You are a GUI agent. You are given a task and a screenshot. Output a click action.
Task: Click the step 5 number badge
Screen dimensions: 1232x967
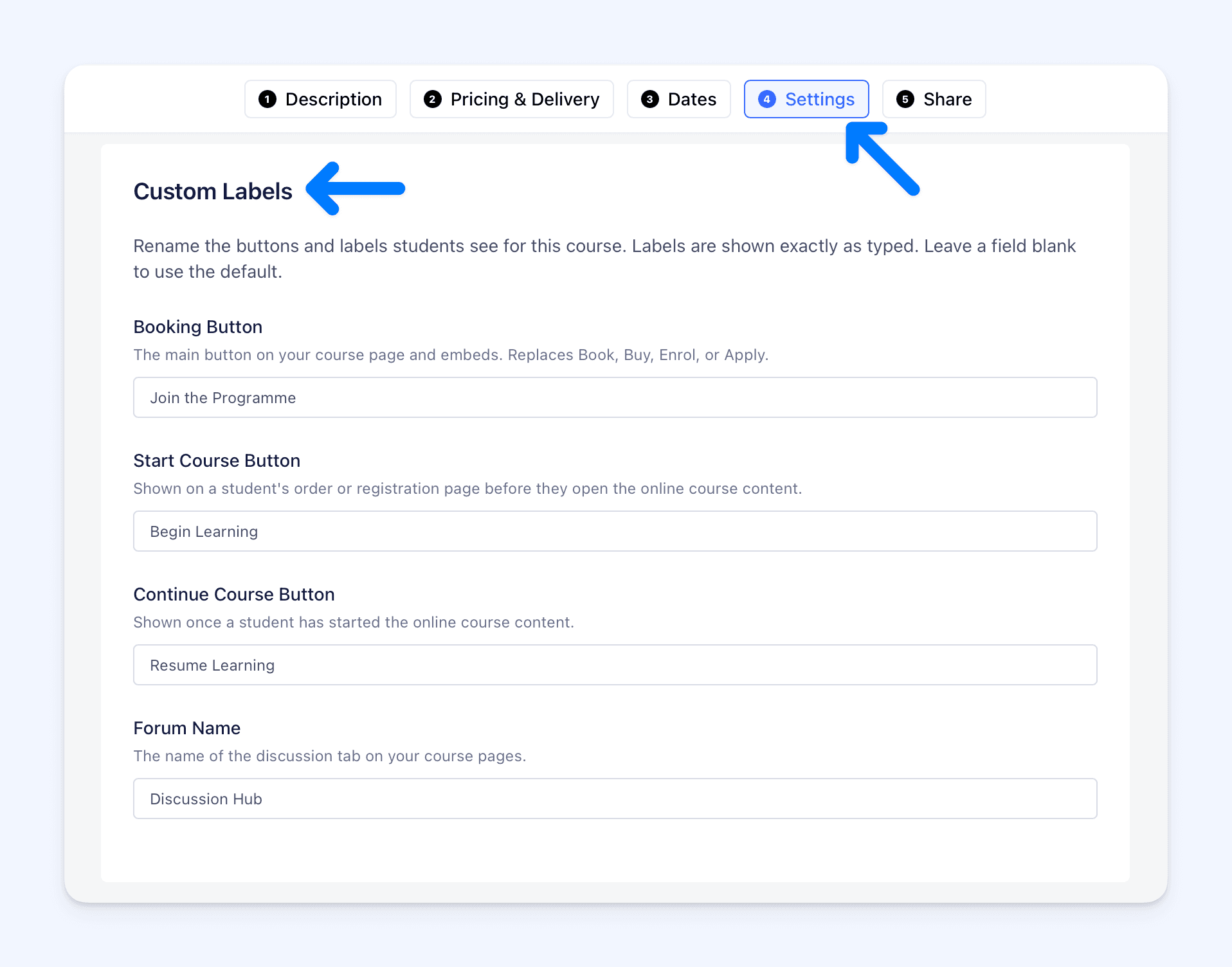point(905,99)
